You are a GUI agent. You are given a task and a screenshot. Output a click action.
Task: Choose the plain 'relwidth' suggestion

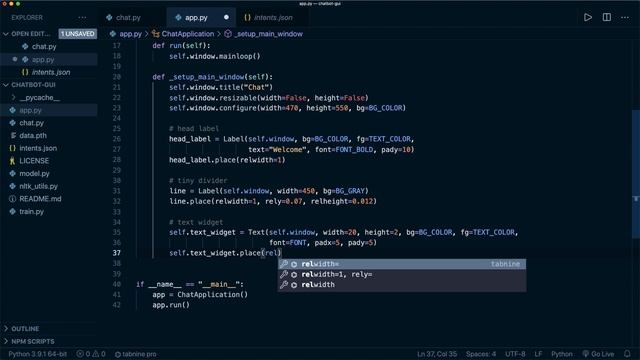(x=402, y=285)
